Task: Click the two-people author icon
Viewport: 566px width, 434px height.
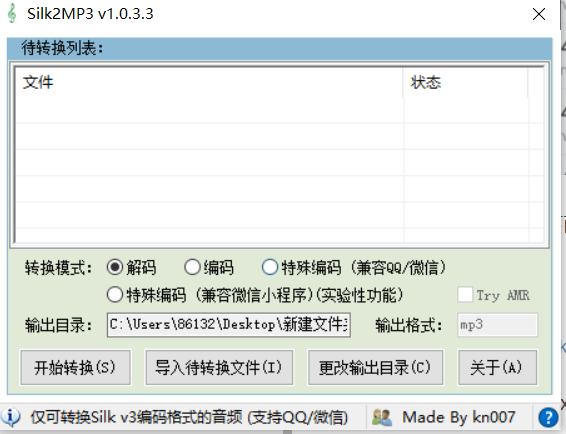Action: tap(382, 417)
